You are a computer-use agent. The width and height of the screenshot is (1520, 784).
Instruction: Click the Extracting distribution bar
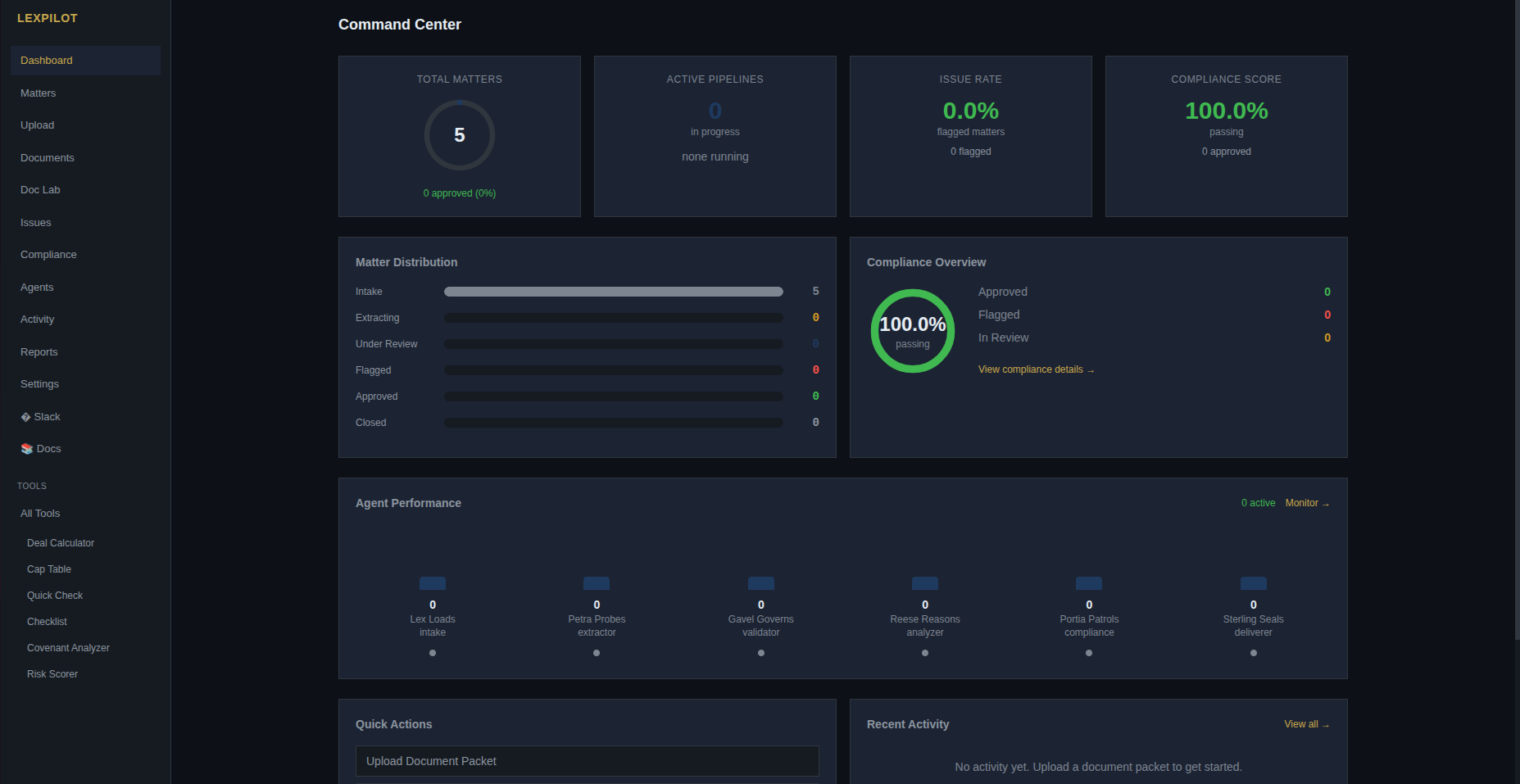point(614,318)
